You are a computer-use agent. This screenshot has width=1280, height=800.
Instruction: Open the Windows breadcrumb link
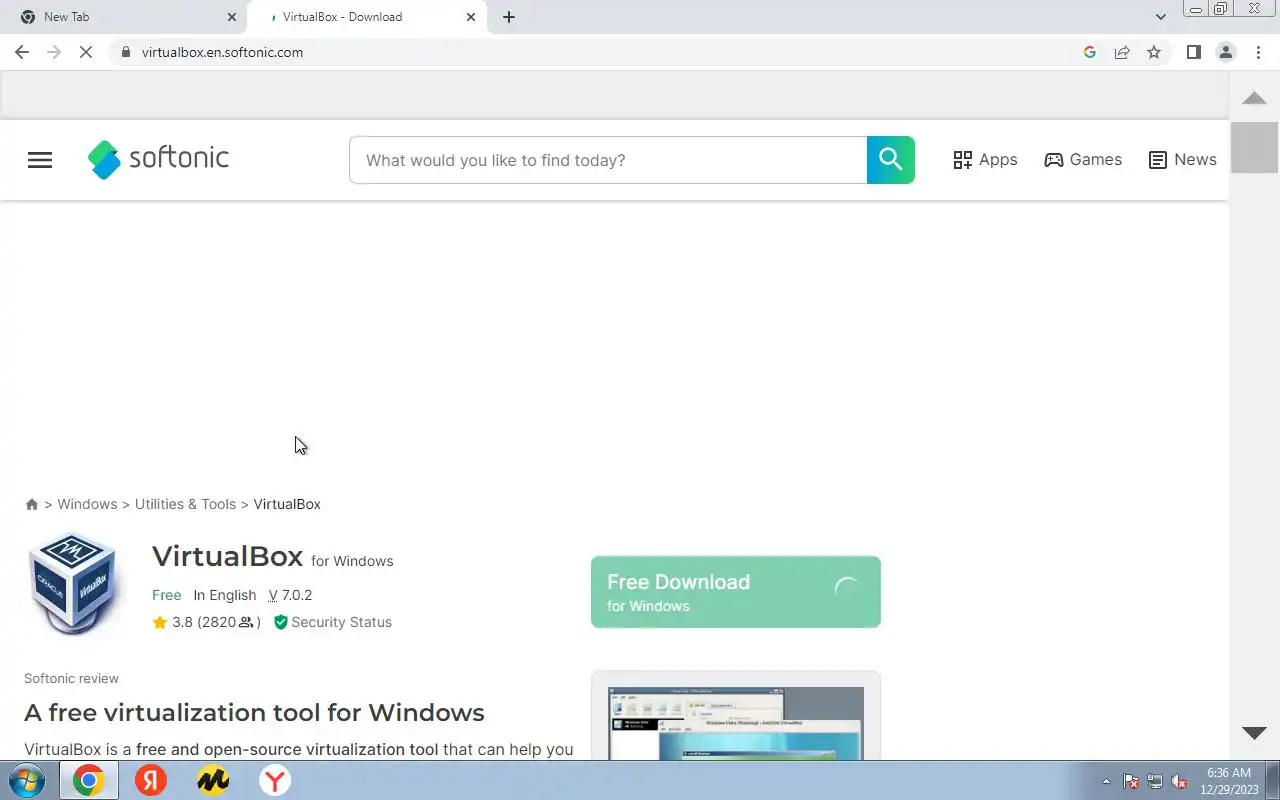[87, 504]
